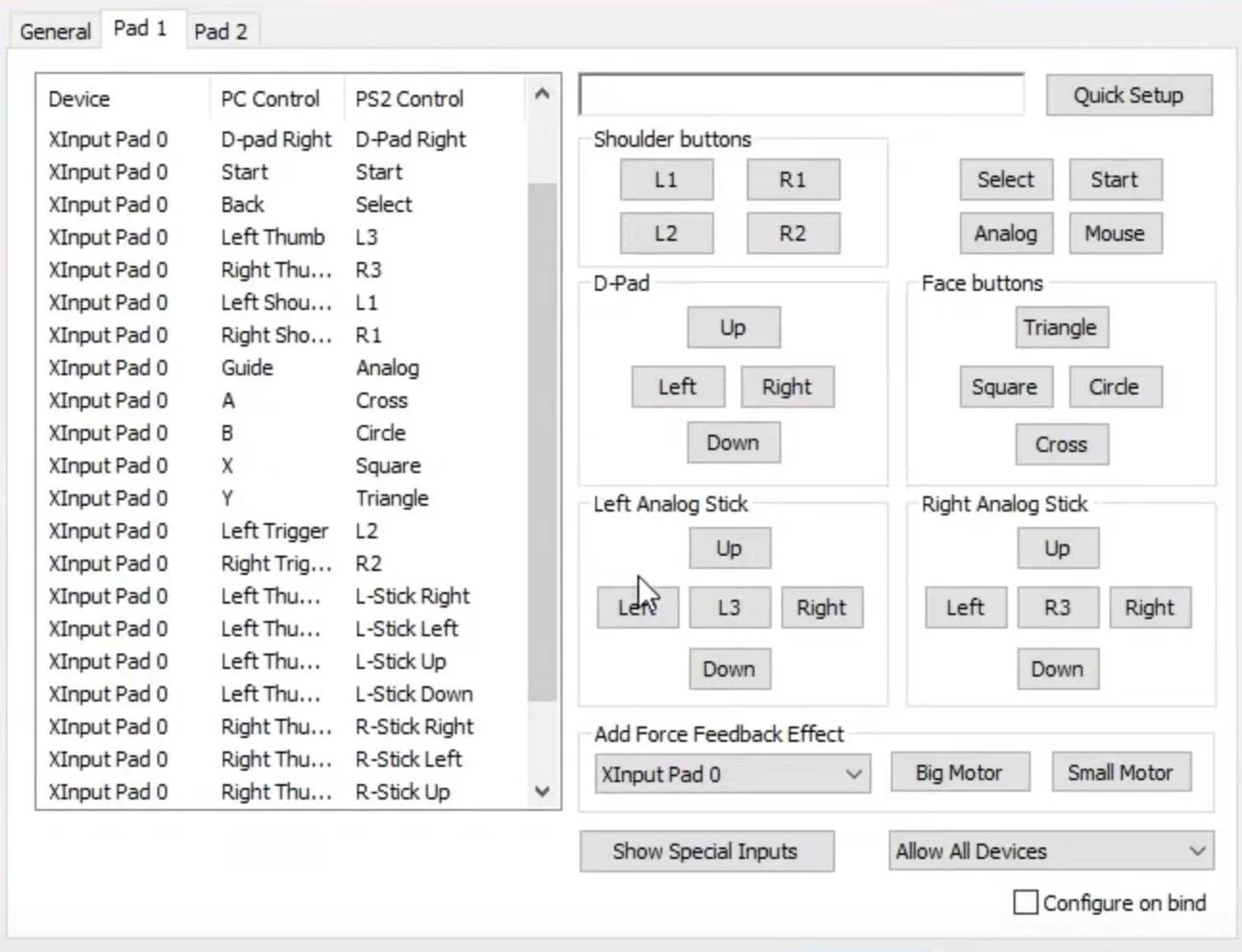Bind D-Pad Left button
The width and height of the screenshot is (1242, 952).
(678, 387)
